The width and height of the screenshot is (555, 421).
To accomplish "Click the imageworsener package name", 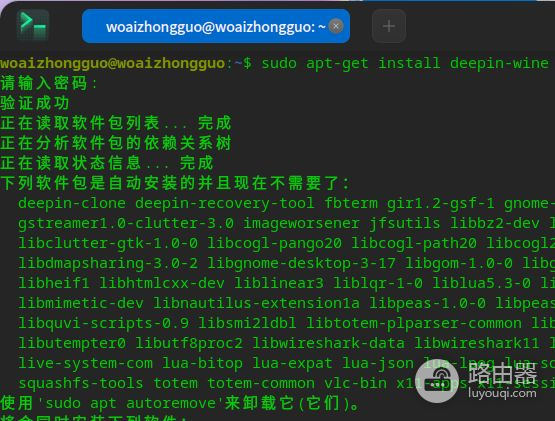I will (x=301, y=223).
